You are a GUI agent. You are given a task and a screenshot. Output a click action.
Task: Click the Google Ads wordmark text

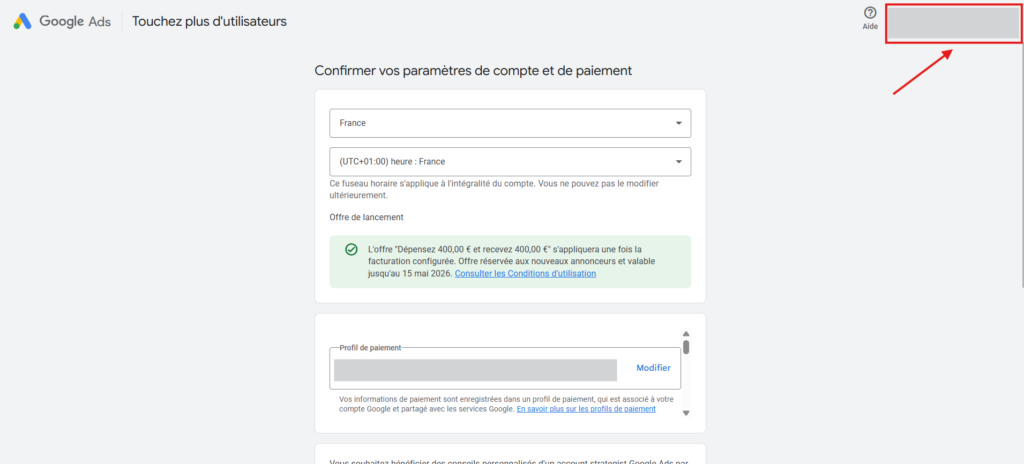click(75, 21)
